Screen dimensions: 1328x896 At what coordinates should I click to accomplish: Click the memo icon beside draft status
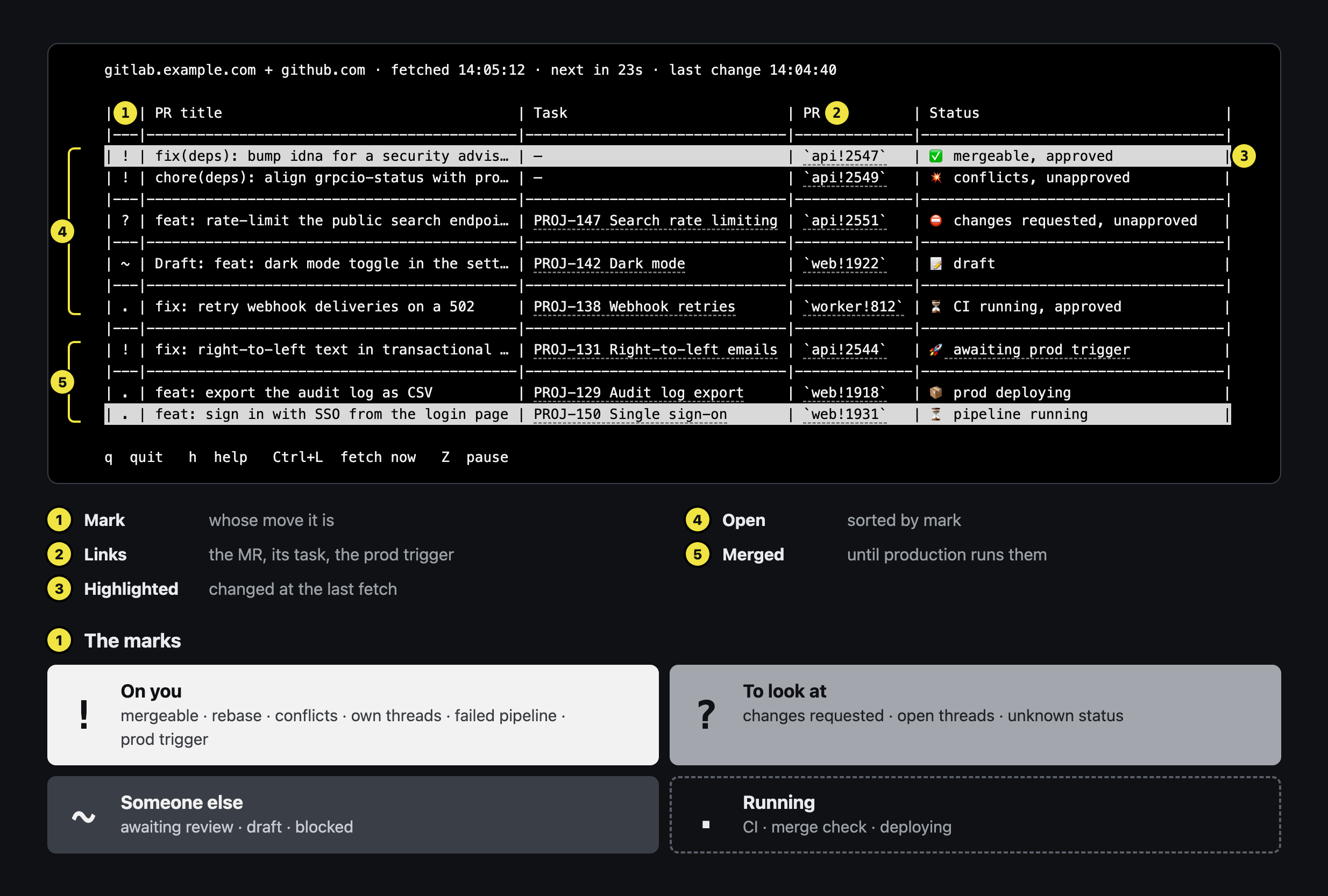(935, 264)
